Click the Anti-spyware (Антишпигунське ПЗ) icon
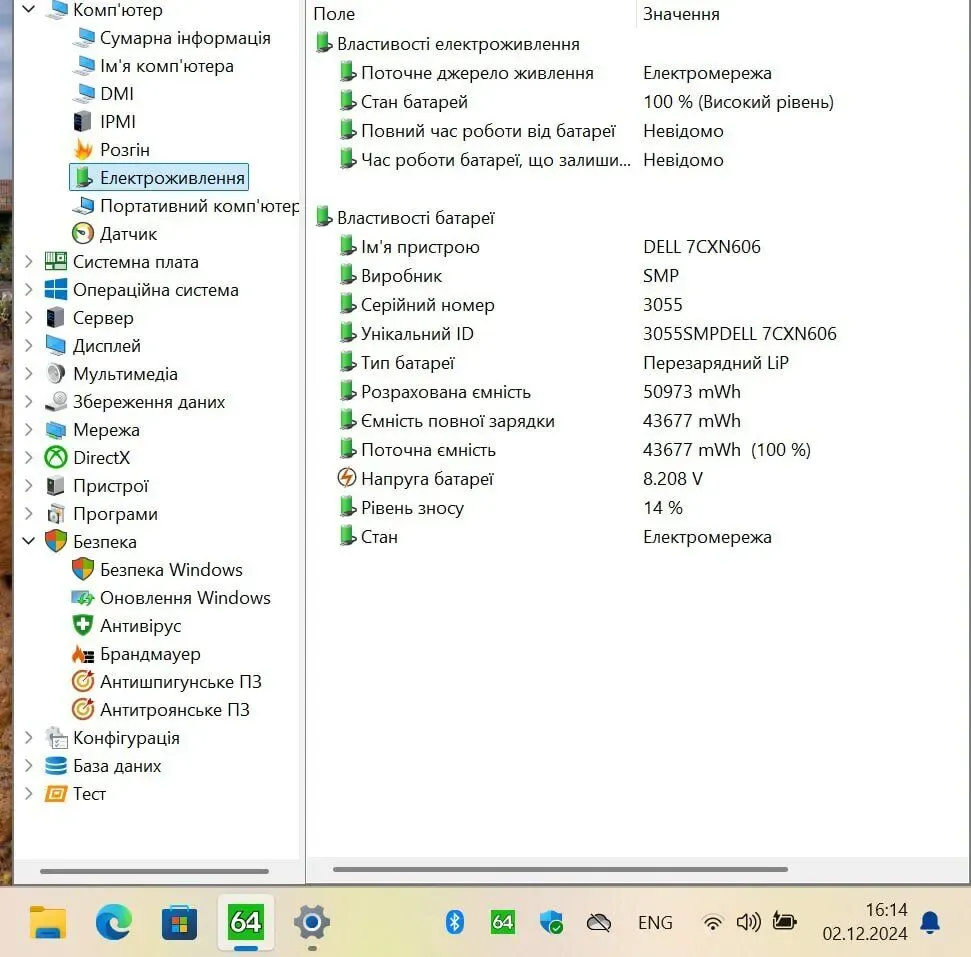The height and width of the screenshot is (957, 971). (x=83, y=682)
